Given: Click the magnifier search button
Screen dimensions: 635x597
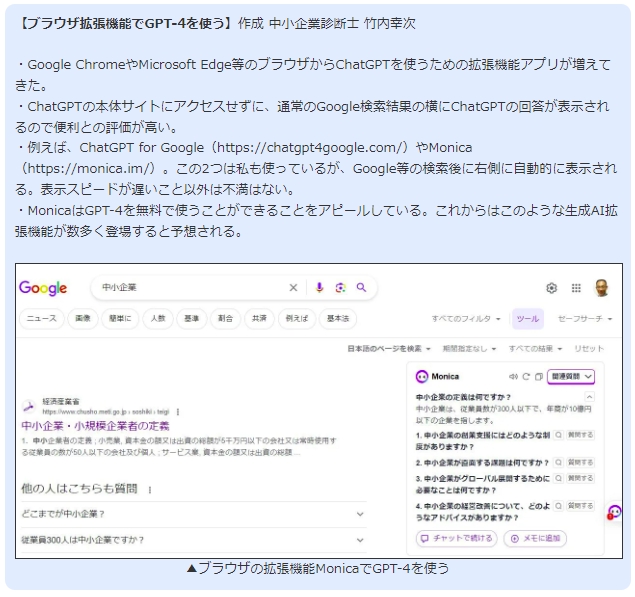Looking at the screenshot, I should pyautogui.click(x=361, y=288).
